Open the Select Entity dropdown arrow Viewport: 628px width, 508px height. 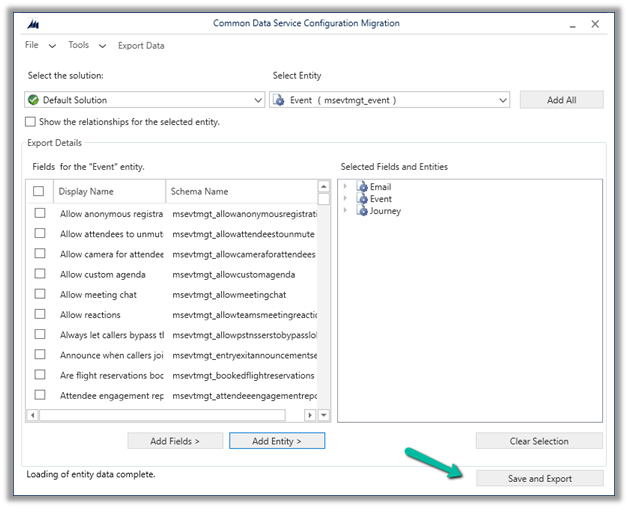coord(502,100)
